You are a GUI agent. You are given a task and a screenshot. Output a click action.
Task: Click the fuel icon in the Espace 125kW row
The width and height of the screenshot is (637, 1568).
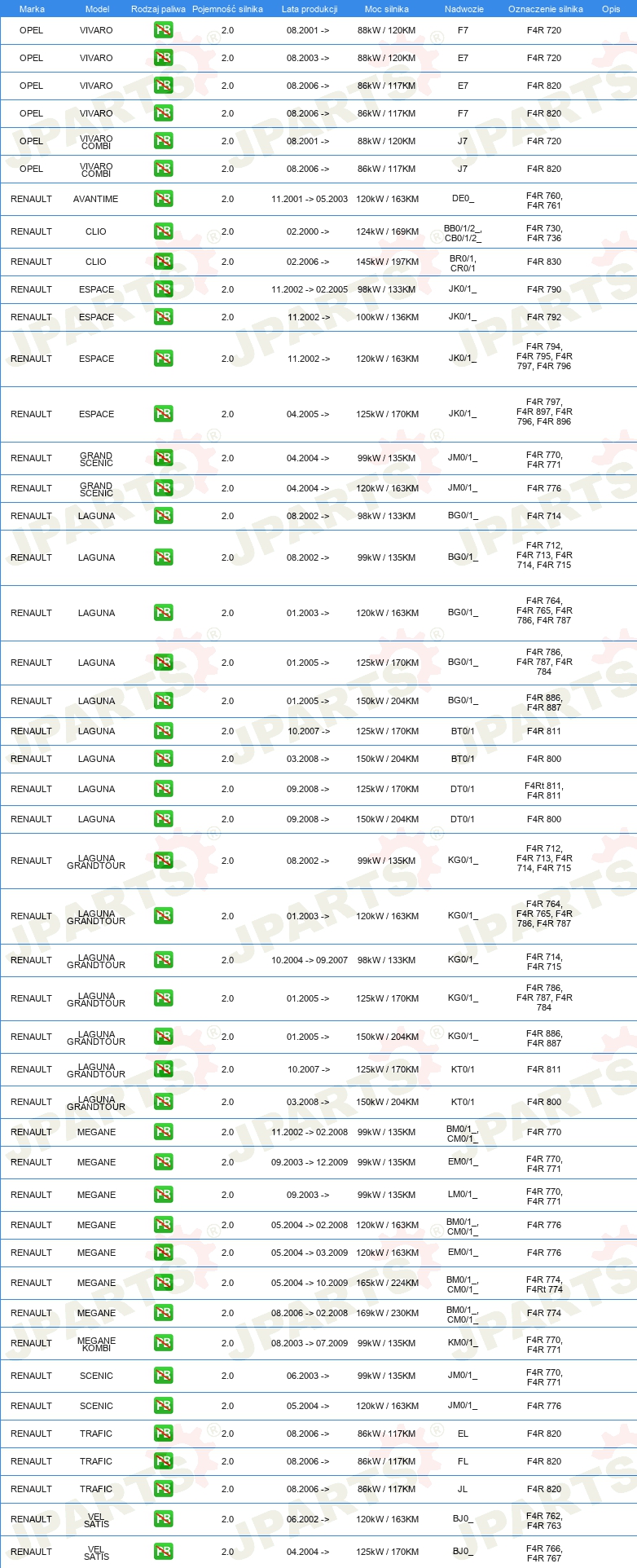164,414
